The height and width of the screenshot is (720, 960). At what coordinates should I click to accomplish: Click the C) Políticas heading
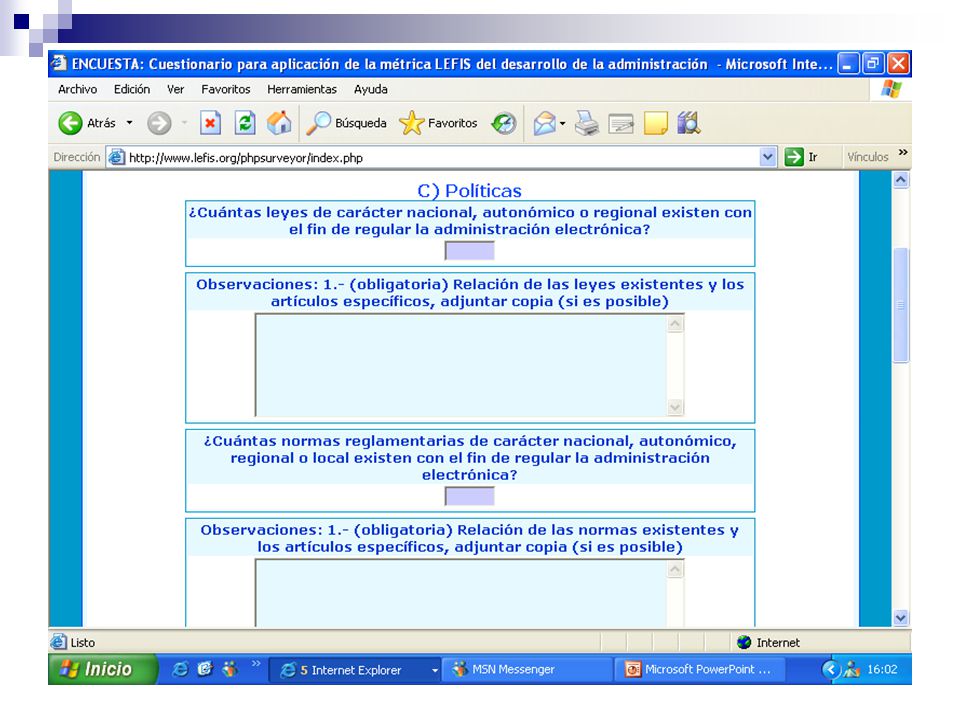pos(470,191)
